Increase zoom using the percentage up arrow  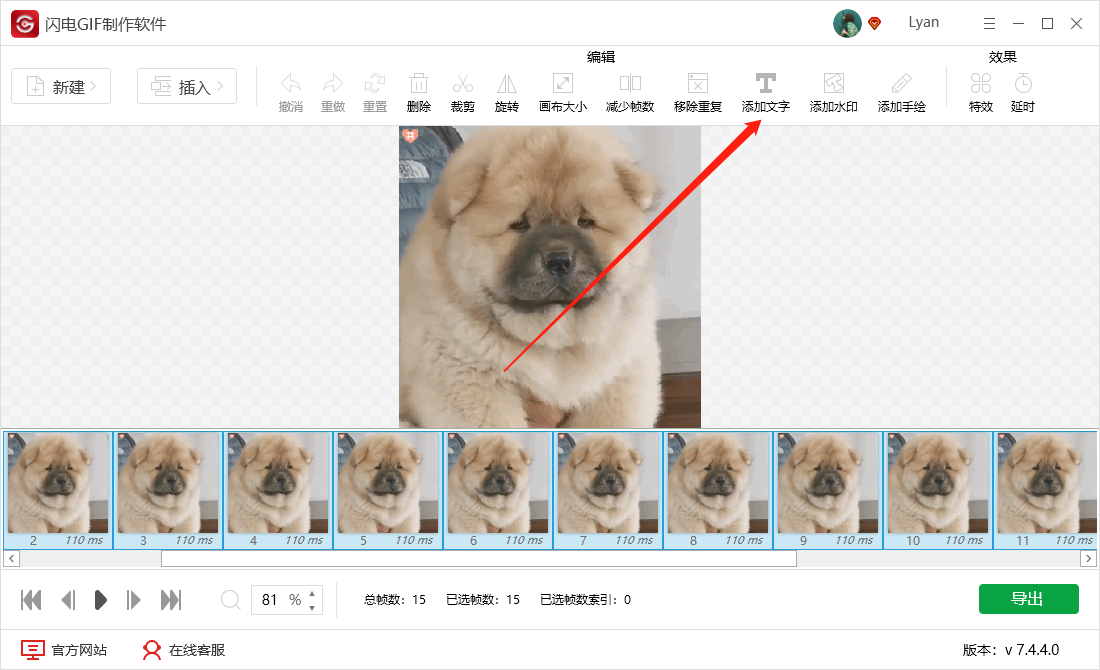coord(312,594)
